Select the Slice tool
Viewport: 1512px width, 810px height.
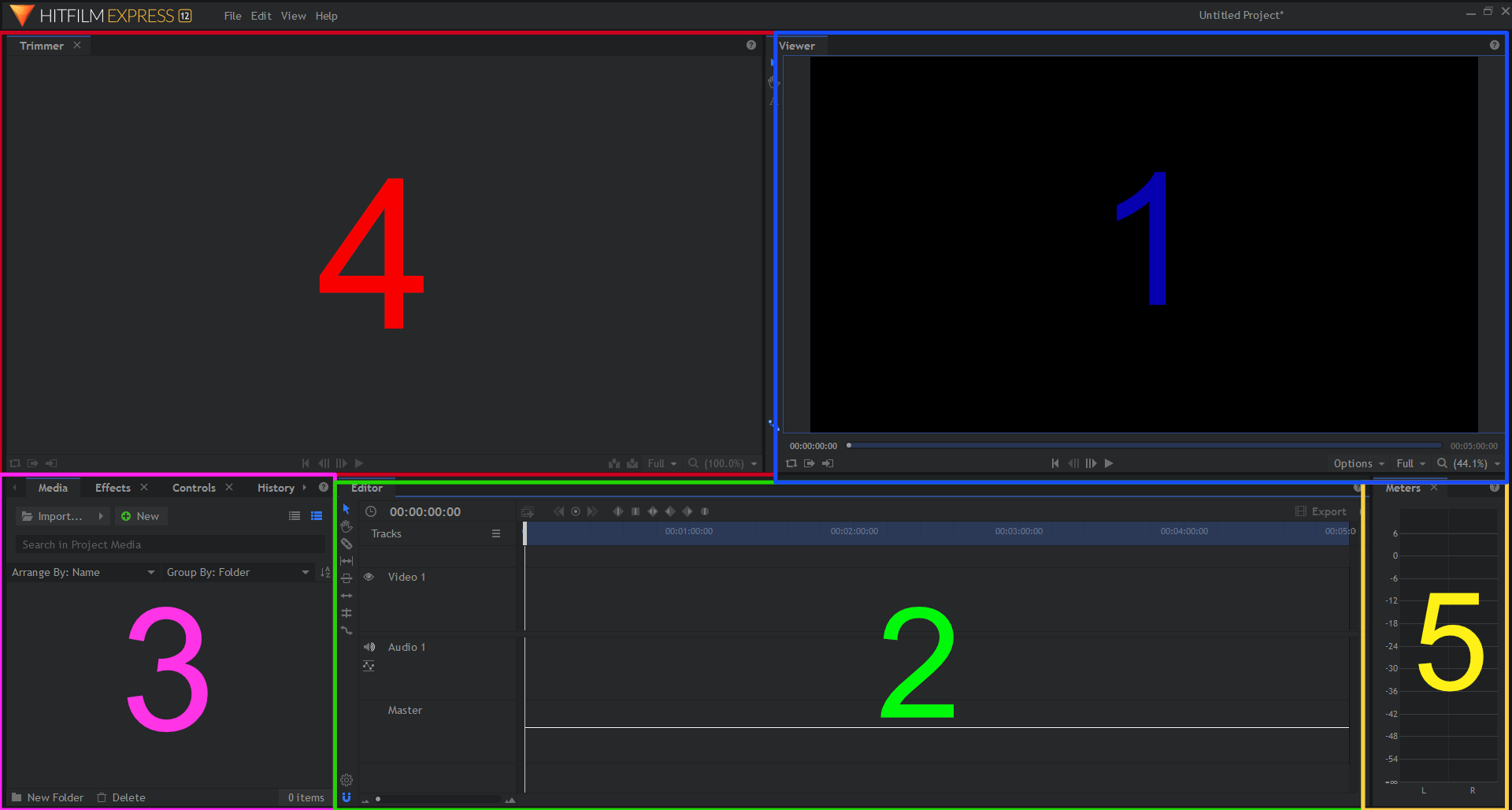(x=346, y=544)
